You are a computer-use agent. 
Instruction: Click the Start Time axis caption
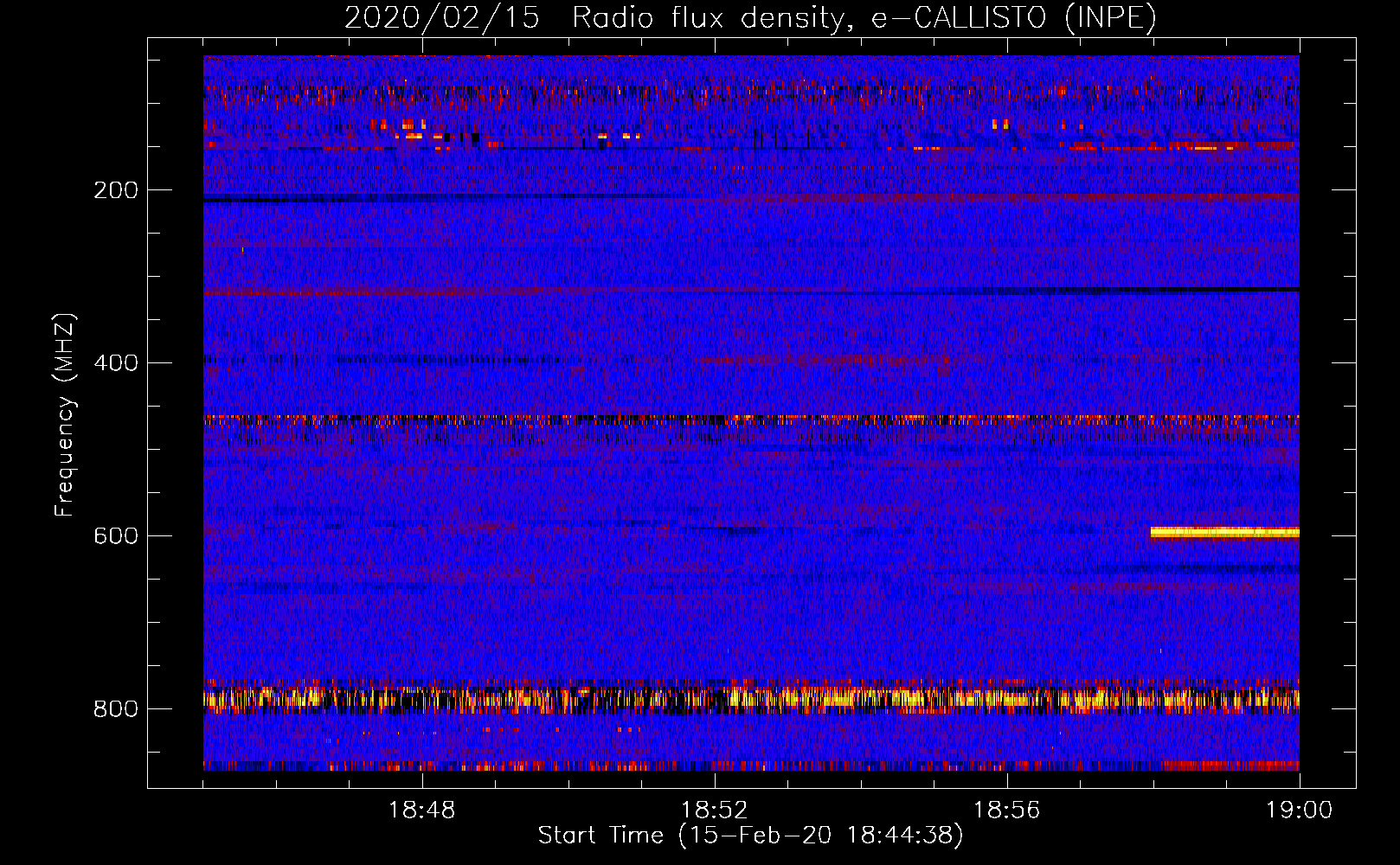click(x=750, y=836)
